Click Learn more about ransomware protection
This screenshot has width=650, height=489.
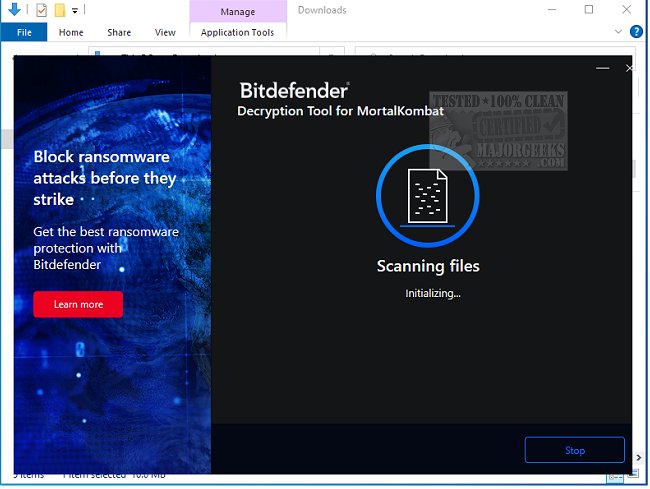point(78,304)
